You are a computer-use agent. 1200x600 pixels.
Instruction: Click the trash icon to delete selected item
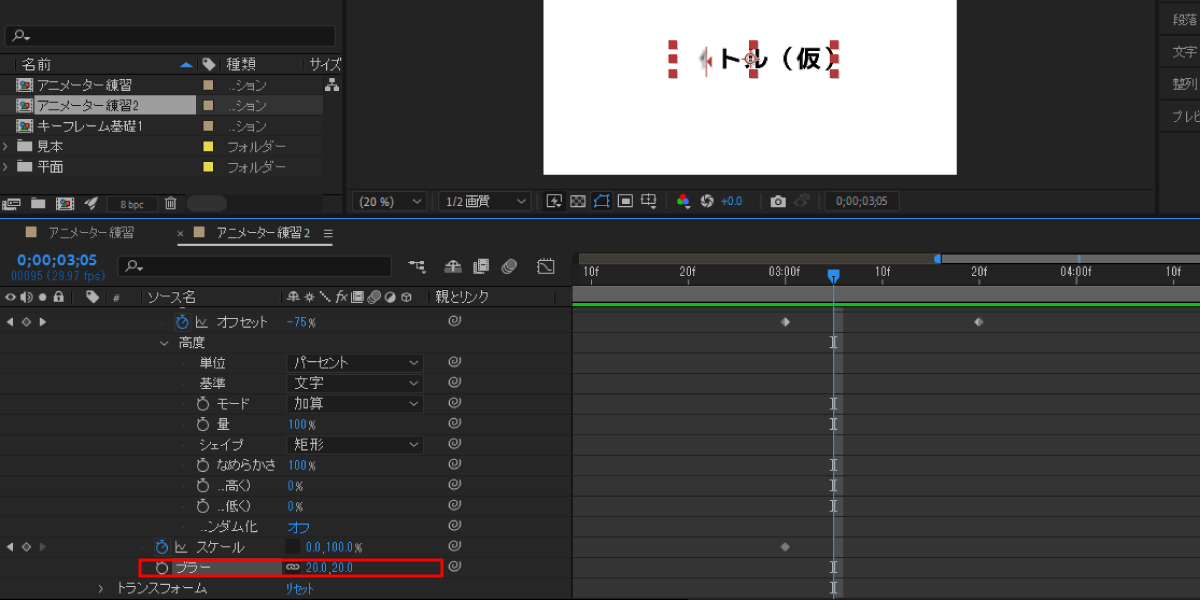click(x=170, y=203)
